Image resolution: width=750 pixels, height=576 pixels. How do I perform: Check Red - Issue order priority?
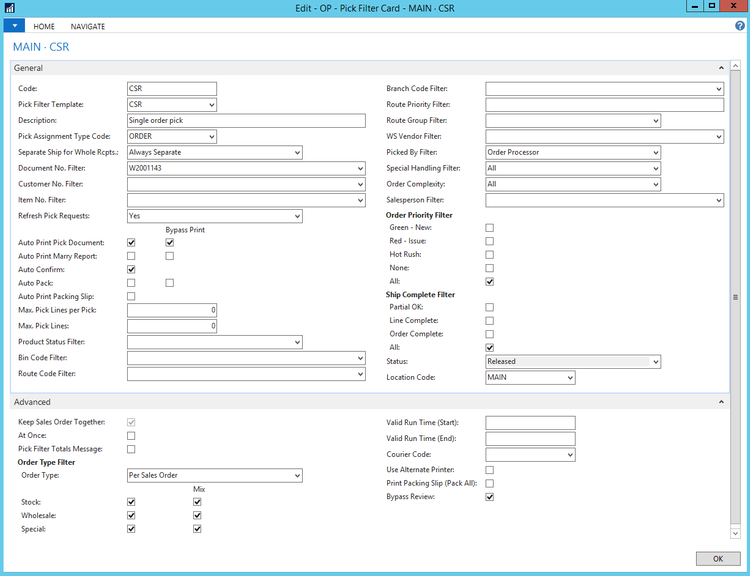click(x=489, y=241)
